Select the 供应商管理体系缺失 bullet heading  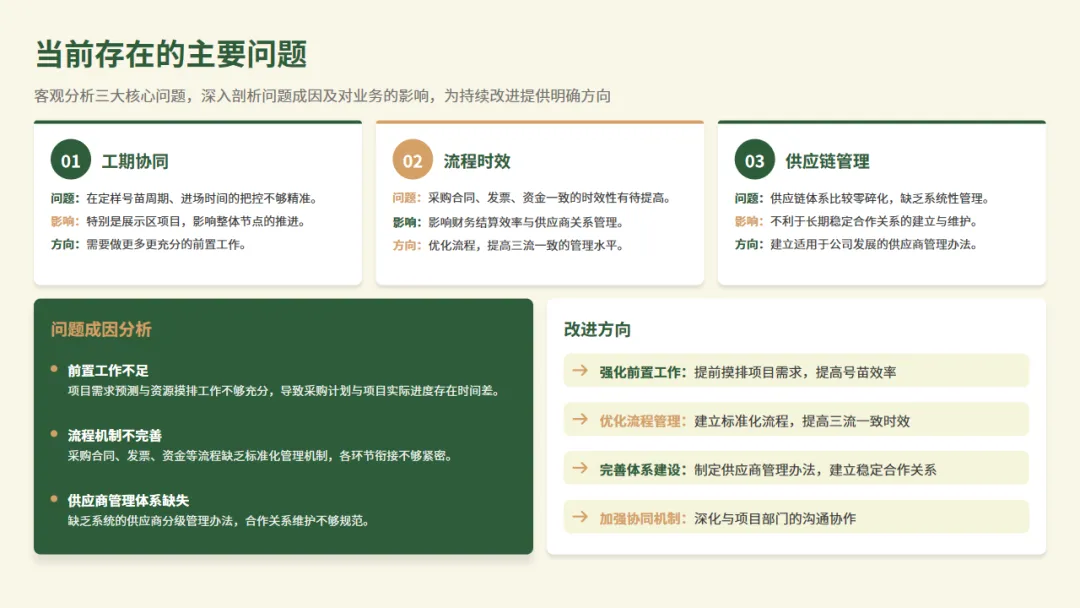(128, 501)
